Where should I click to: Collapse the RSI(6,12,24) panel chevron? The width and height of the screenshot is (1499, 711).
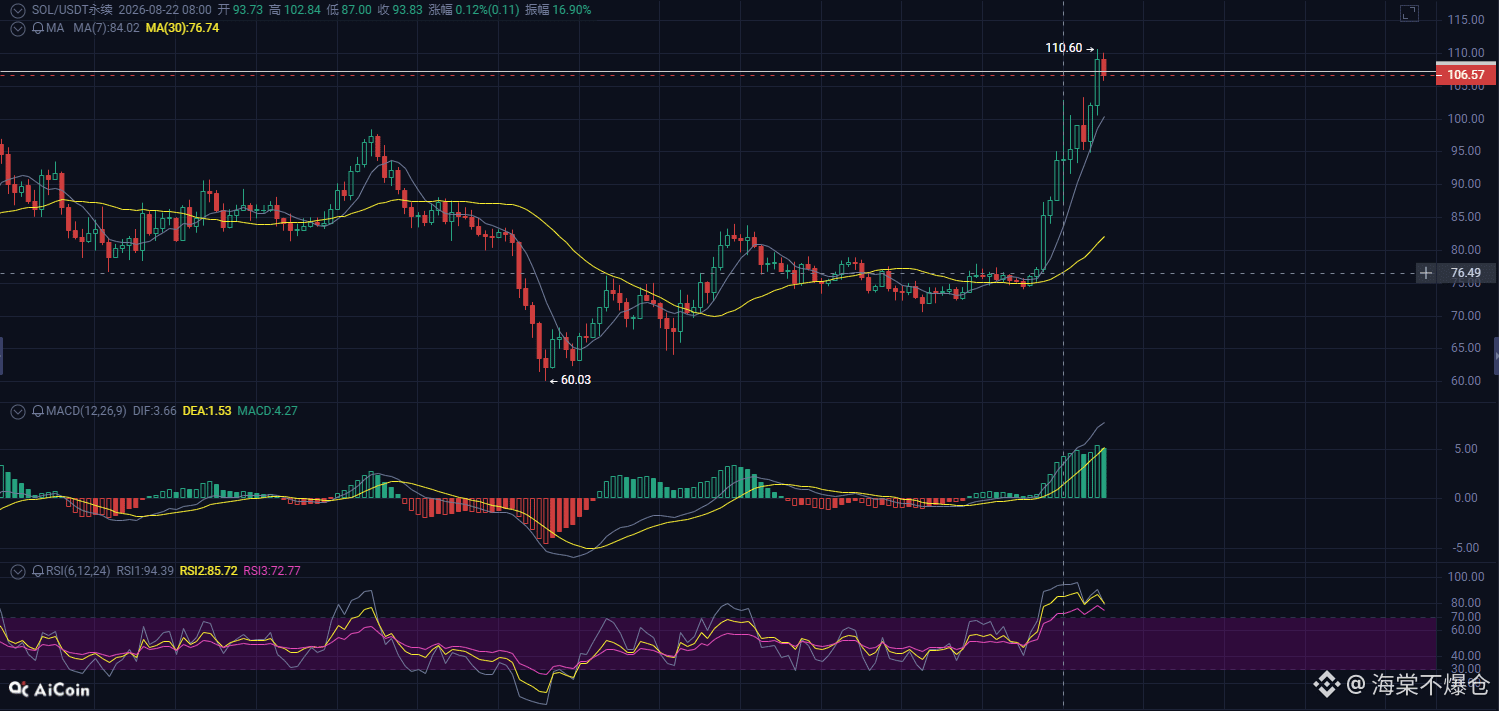point(17,571)
